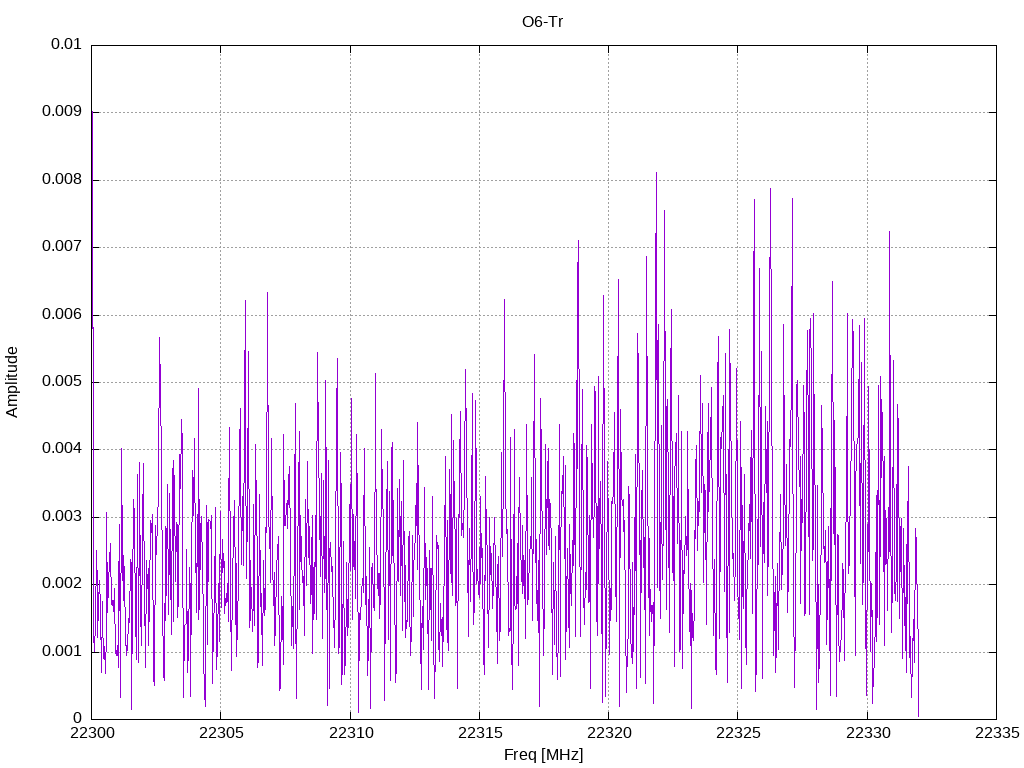The width and height of the screenshot is (1024, 768).
Task: Click x-axis tick label 22325
Action: tap(738, 733)
